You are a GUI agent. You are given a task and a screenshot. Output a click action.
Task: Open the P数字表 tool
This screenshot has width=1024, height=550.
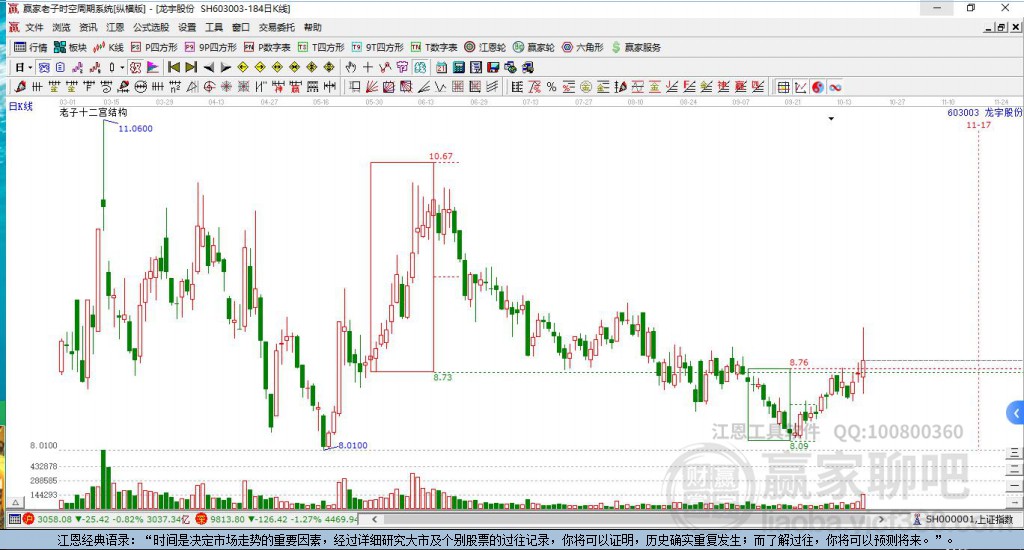pos(267,47)
